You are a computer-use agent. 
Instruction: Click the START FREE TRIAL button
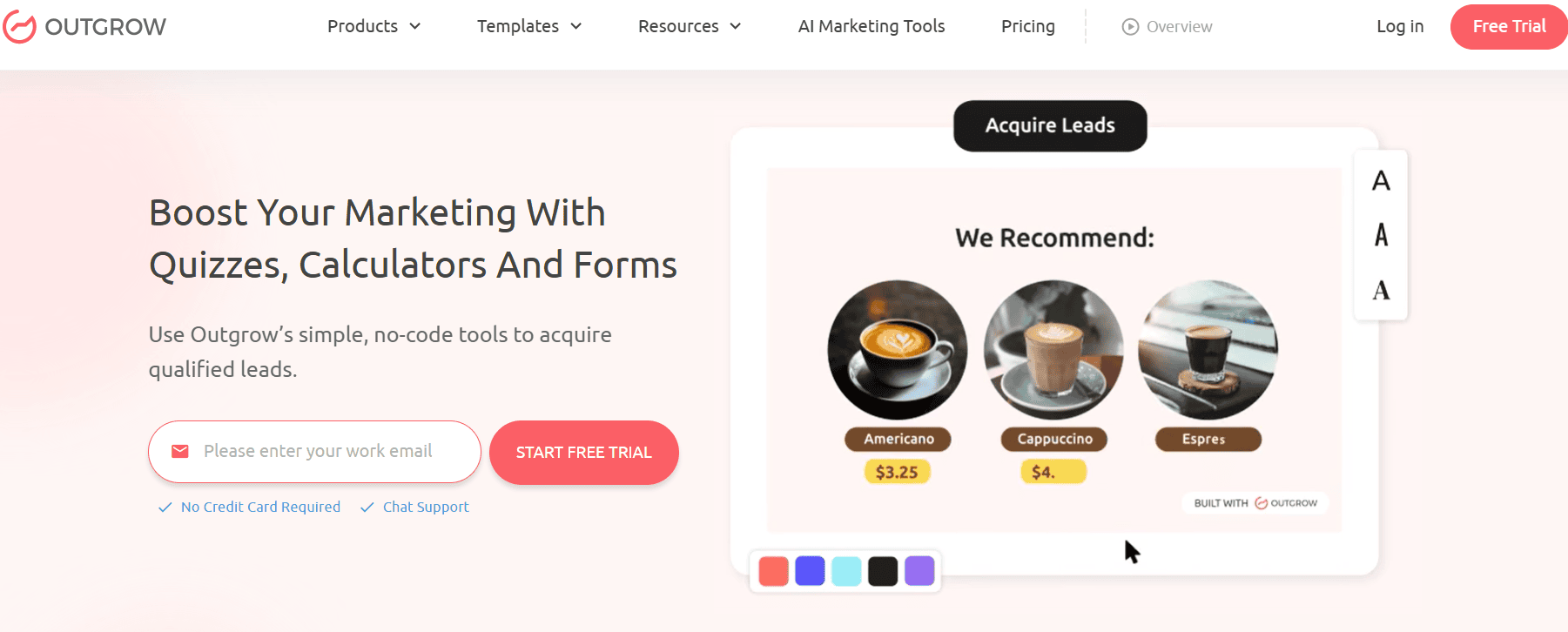[584, 453]
